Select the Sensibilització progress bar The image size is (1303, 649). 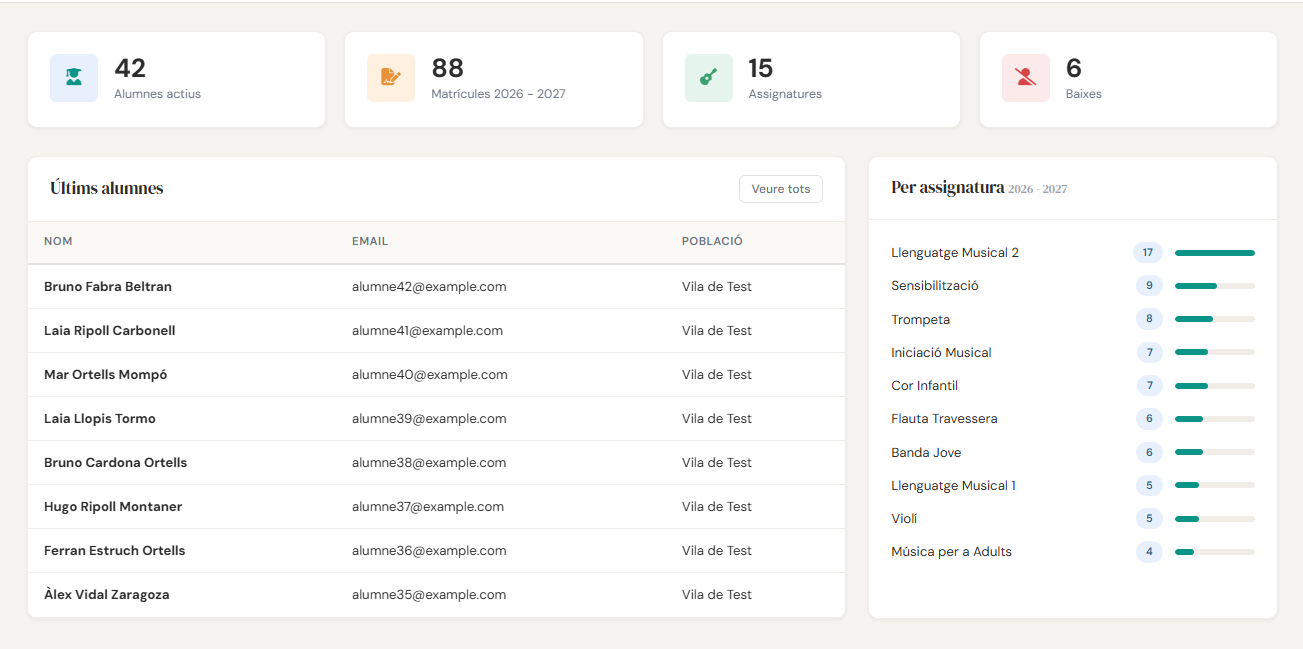pos(1215,286)
